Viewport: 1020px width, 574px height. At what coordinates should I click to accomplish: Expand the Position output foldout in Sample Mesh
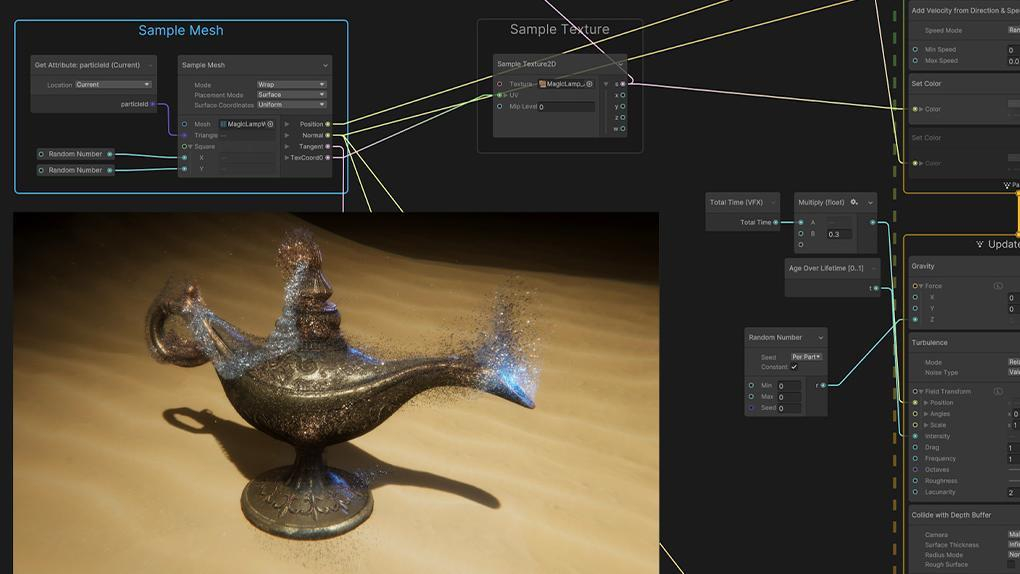[287, 124]
